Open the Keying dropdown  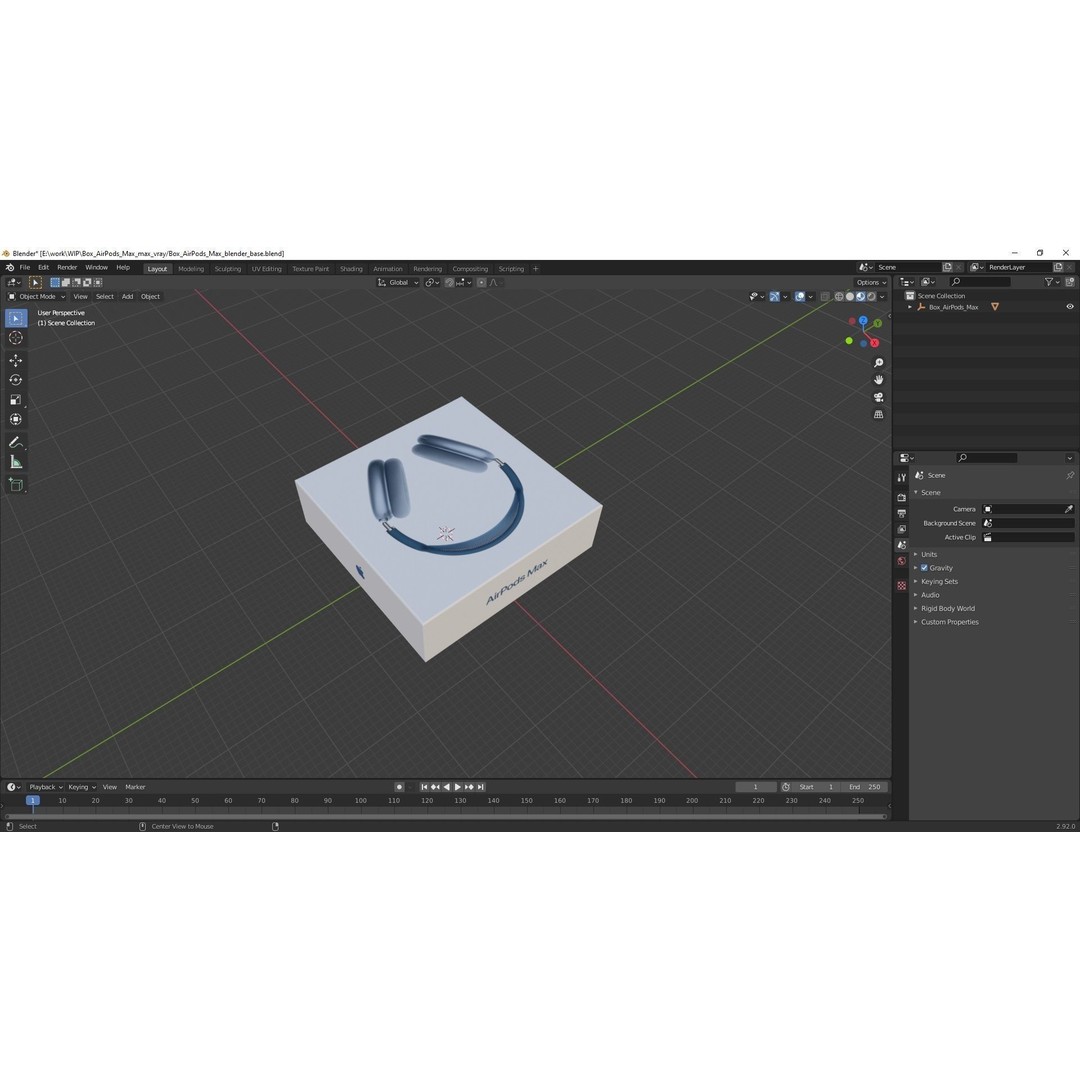[x=82, y=787]
